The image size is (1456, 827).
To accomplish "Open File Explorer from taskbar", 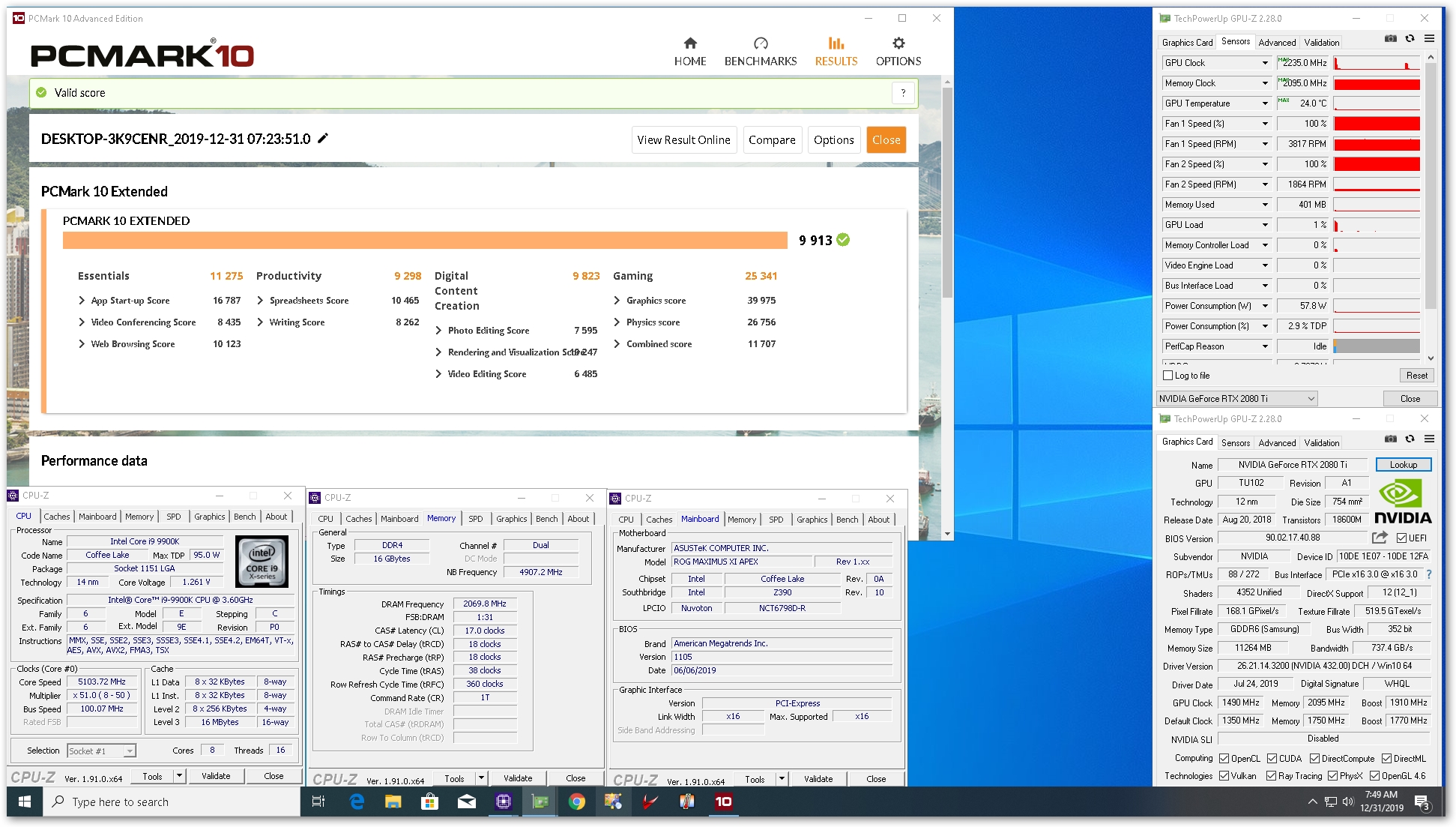I will pyautogui.click(x=393, y=802).
